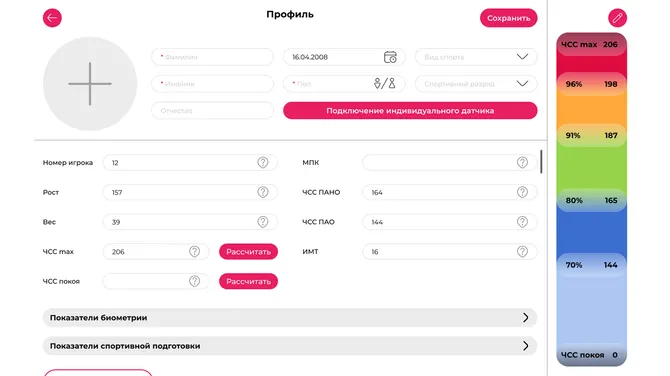The height and width of the screenshot is (376, 670).
Task: Click the avatar photo placeholder
Action: click(x=90, y=84)
